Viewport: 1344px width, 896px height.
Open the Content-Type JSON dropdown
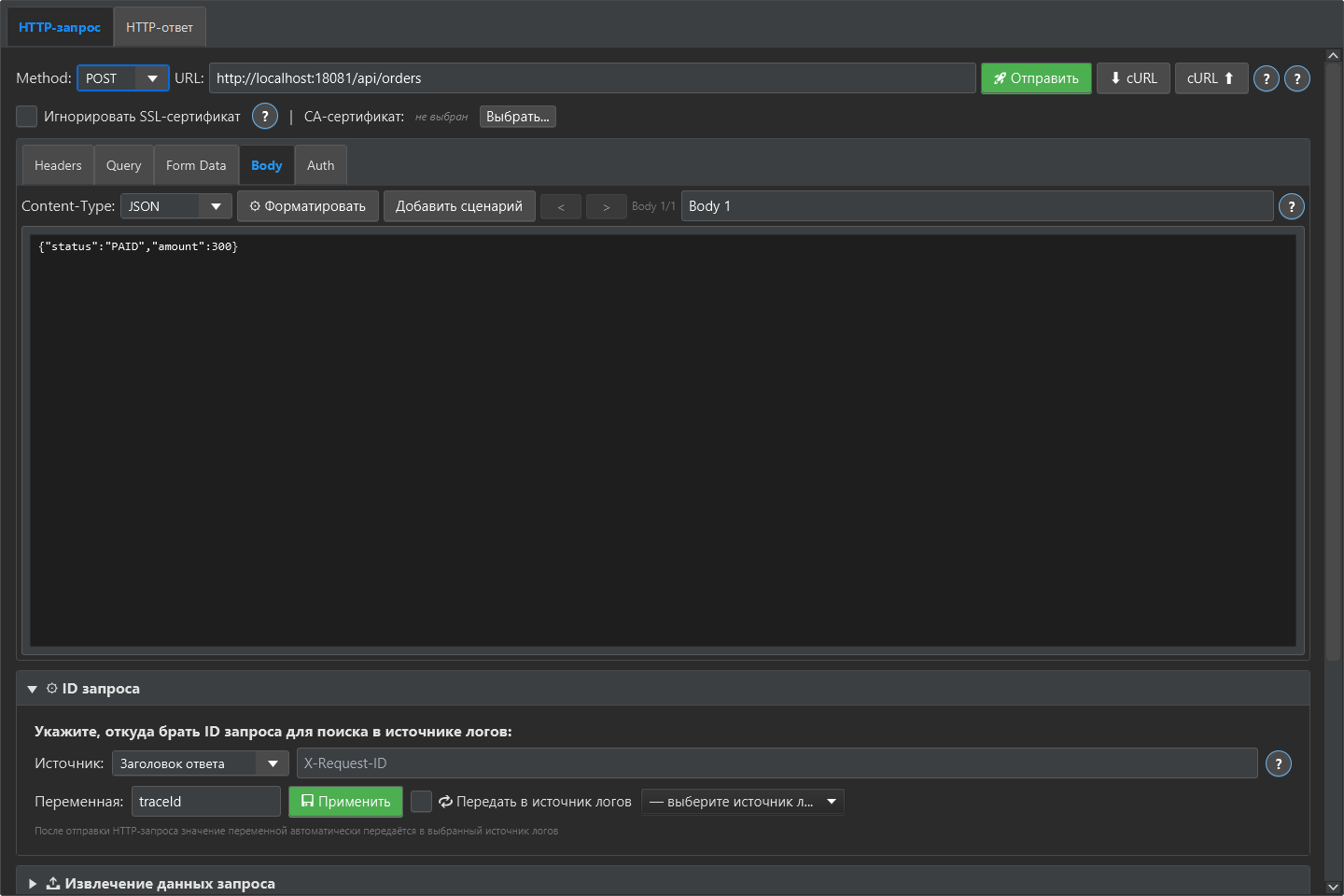(x=176, y=206)
